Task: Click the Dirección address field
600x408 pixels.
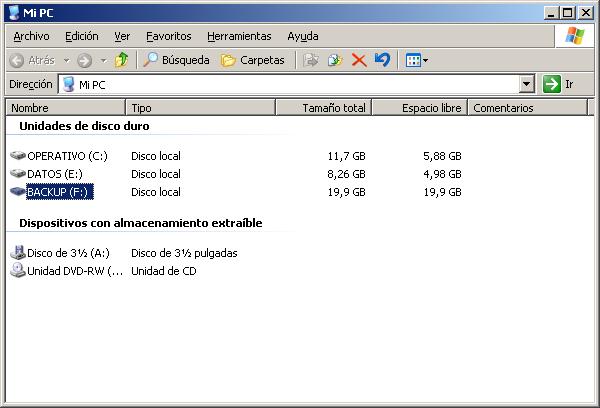Action: coord(290,85)
